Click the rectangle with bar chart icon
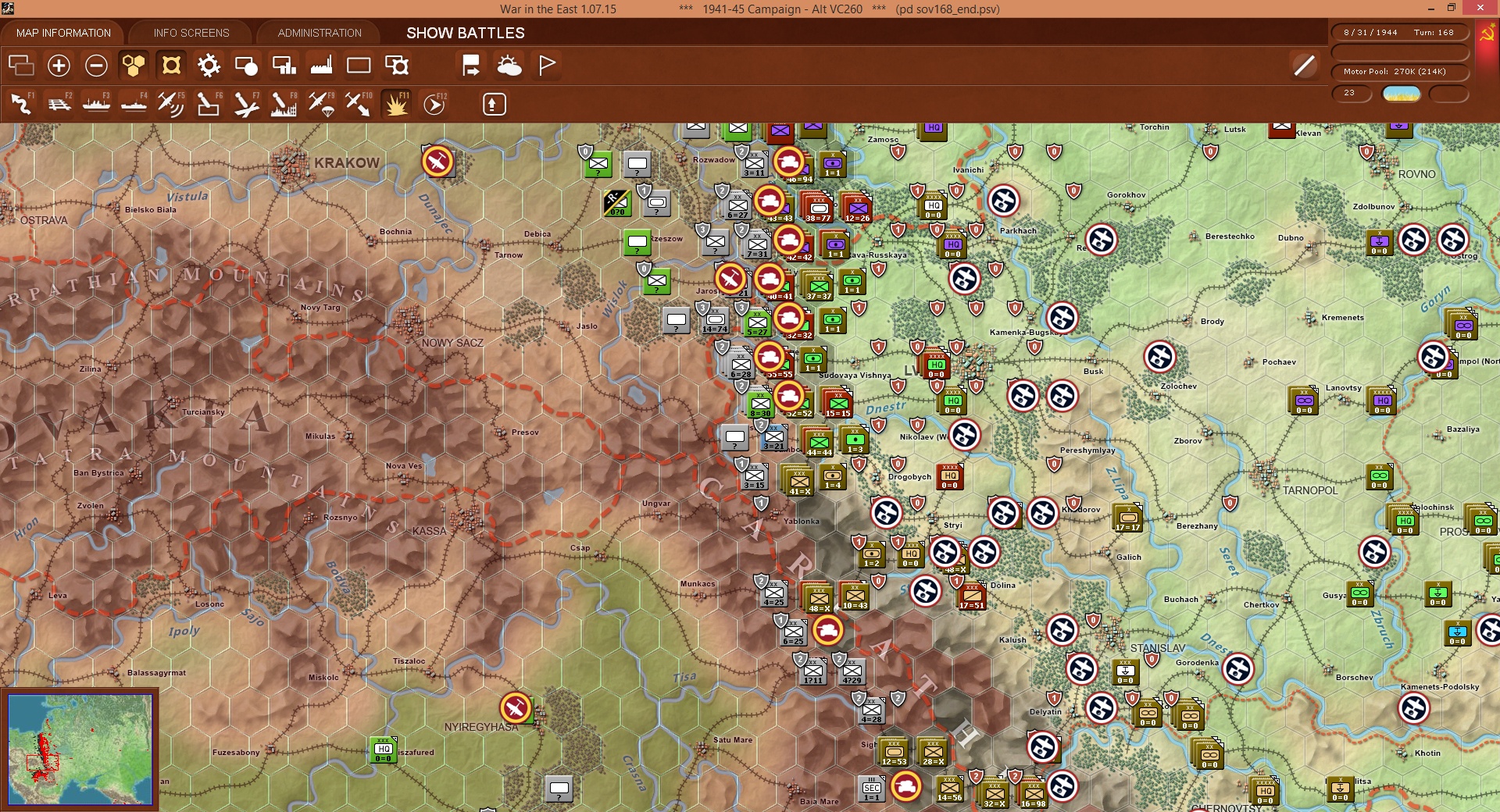 [x=284, y=66]
